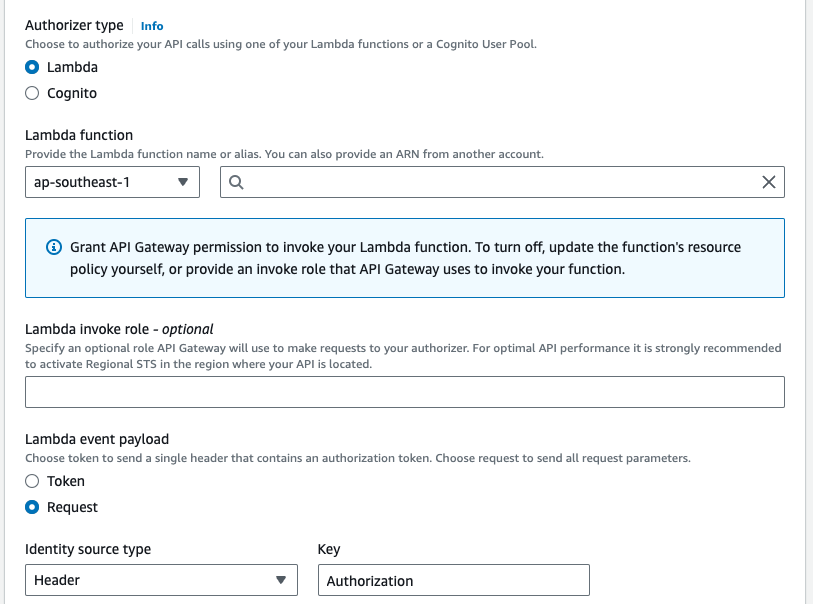Click the Lambda function search field

pyautogui.click(x=502, y=182)
